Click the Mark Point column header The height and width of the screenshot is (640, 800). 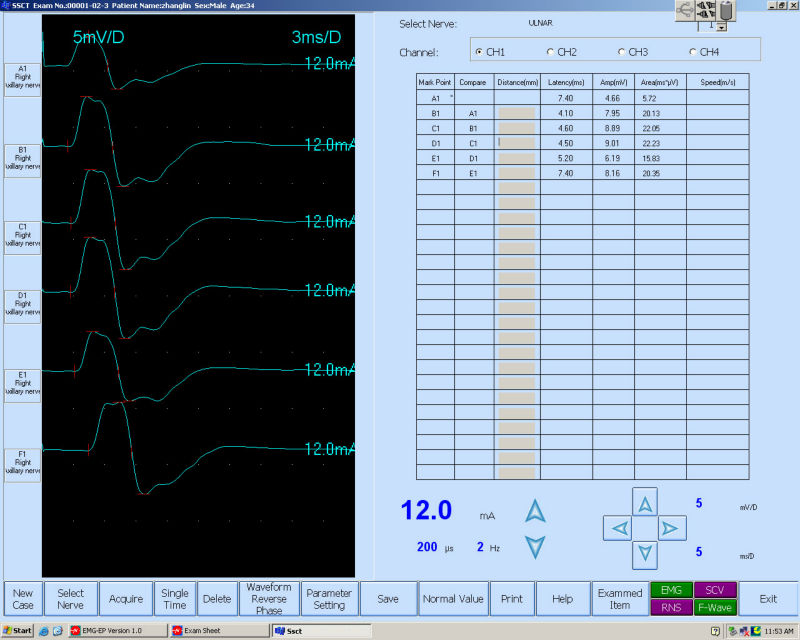[435, 82]
